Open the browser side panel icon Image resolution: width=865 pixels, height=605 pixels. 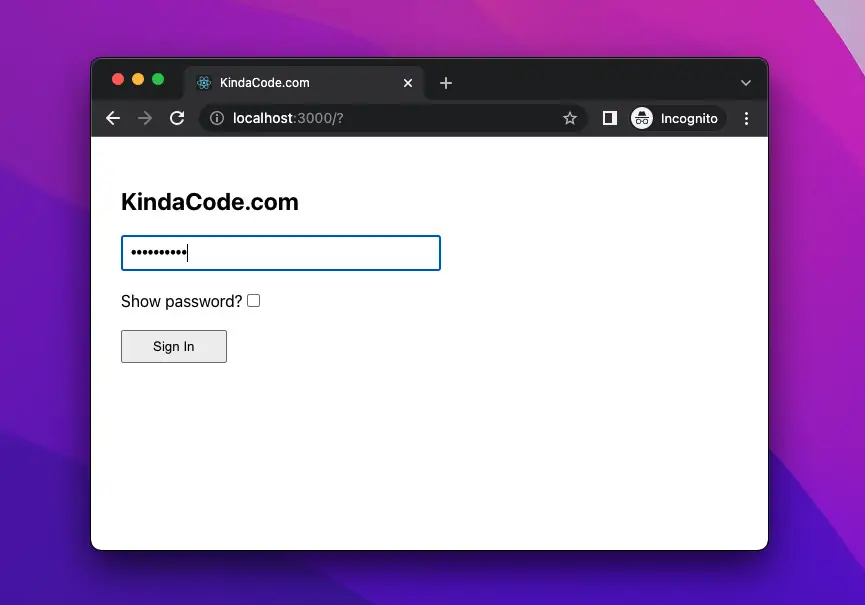[610, 118]
